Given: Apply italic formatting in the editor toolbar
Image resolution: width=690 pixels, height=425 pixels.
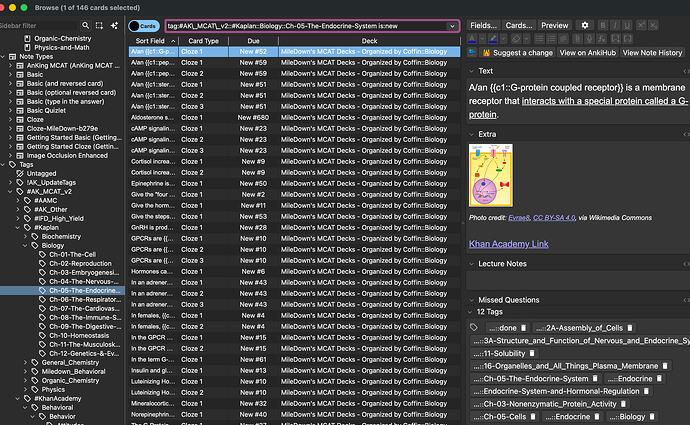Looking at the screenshot, I should click(x=615, y=25).
